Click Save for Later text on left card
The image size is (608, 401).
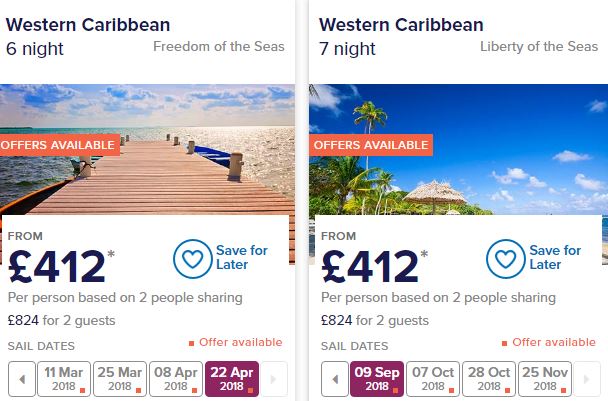click(x=241, y=258)
